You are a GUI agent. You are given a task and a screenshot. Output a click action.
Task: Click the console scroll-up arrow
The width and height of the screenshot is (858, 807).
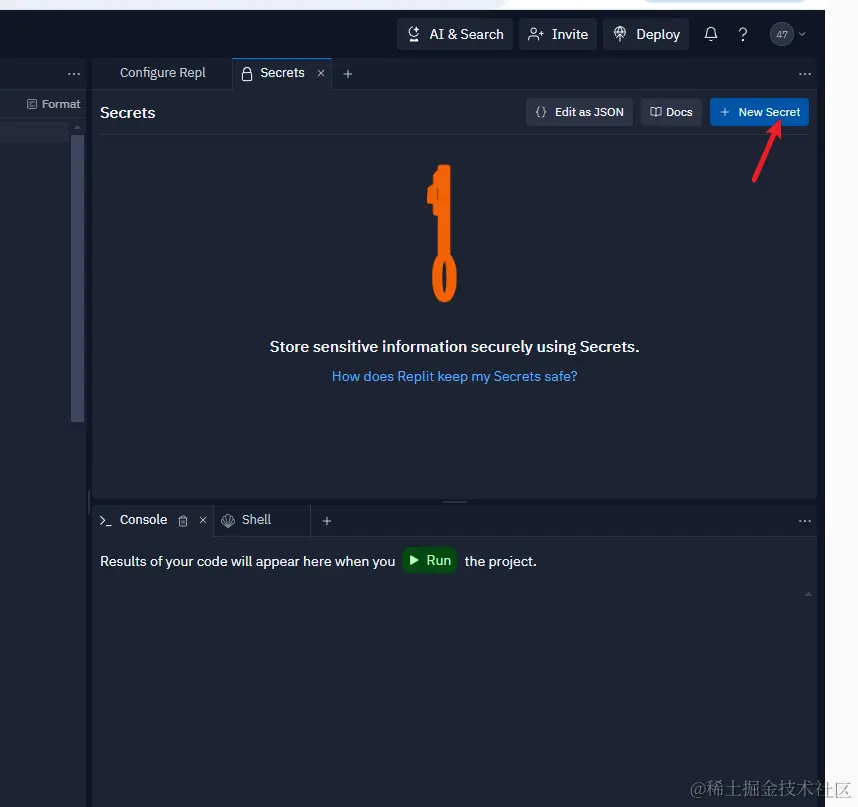[808, 594]
